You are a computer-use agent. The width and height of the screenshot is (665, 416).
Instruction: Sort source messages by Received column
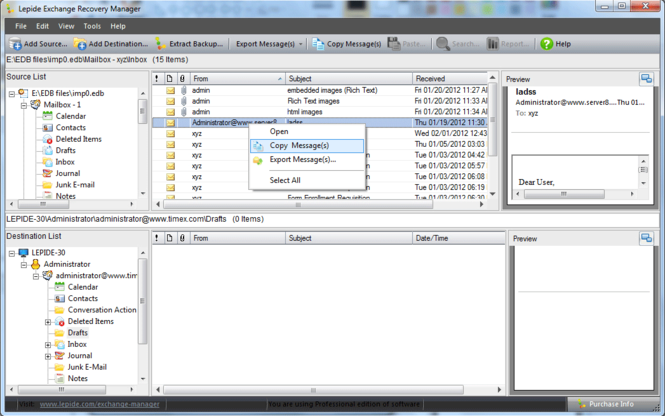450,79
